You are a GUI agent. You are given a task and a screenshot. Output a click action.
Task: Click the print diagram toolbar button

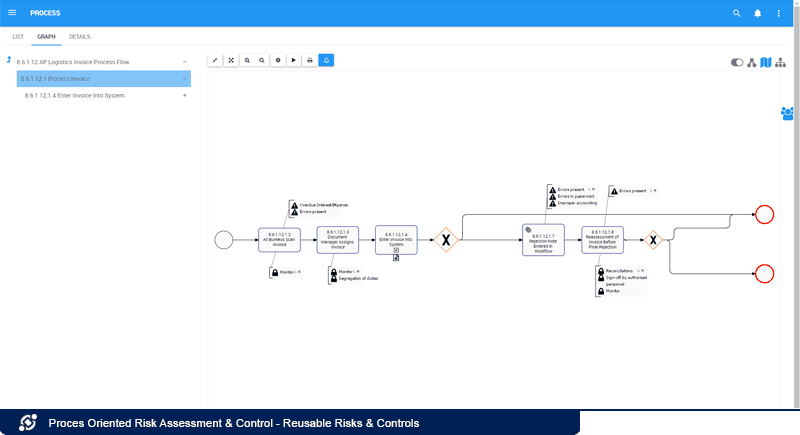[310, 60]
